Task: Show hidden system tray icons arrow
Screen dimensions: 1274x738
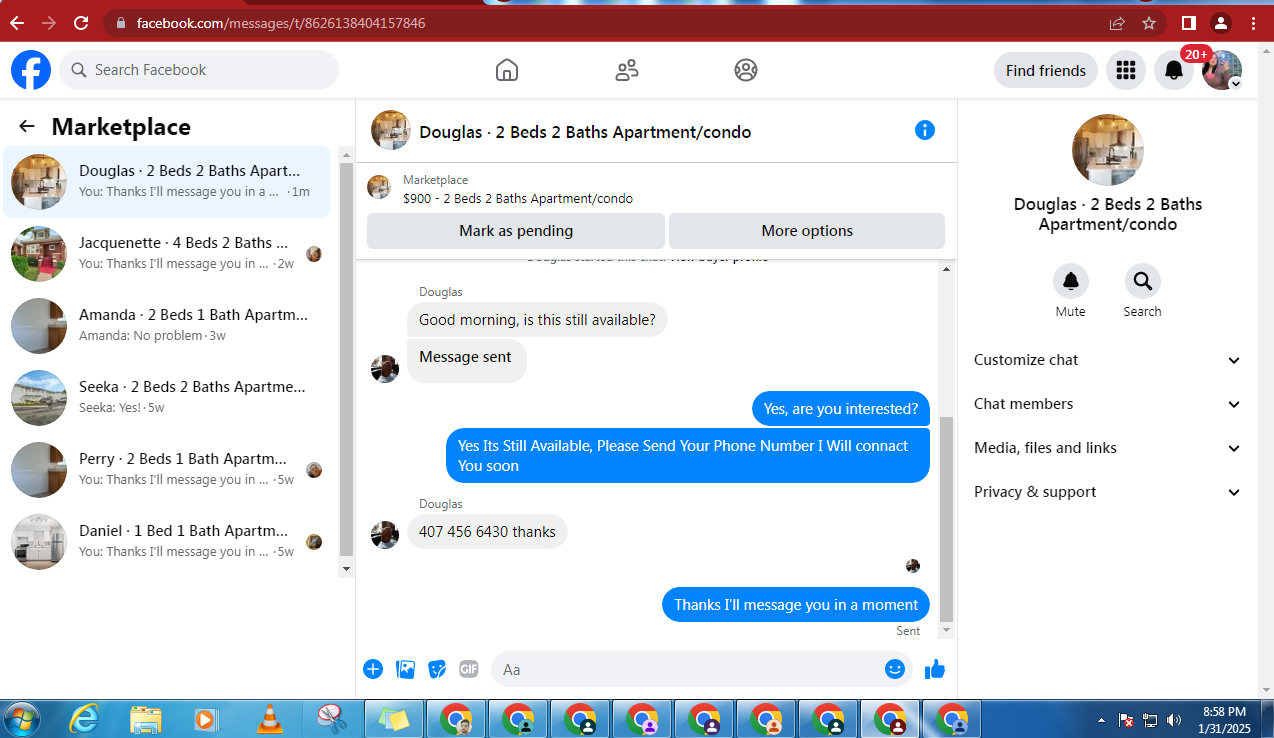Action: (x=1101, y=720)
